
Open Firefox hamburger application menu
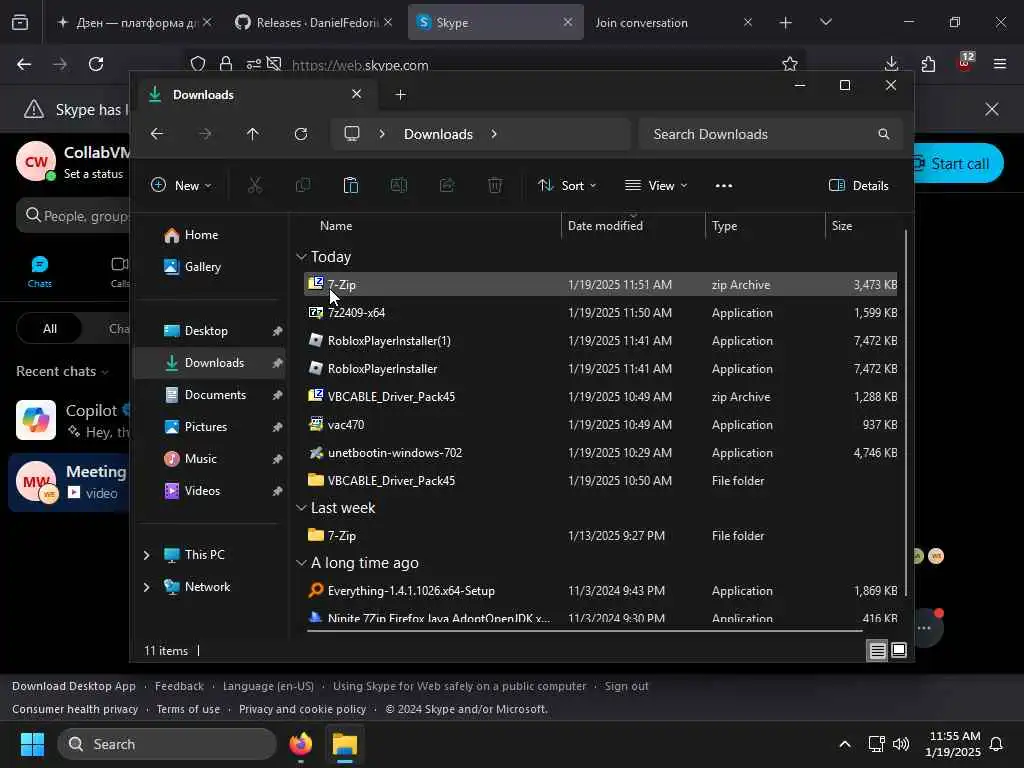[999, 64]
